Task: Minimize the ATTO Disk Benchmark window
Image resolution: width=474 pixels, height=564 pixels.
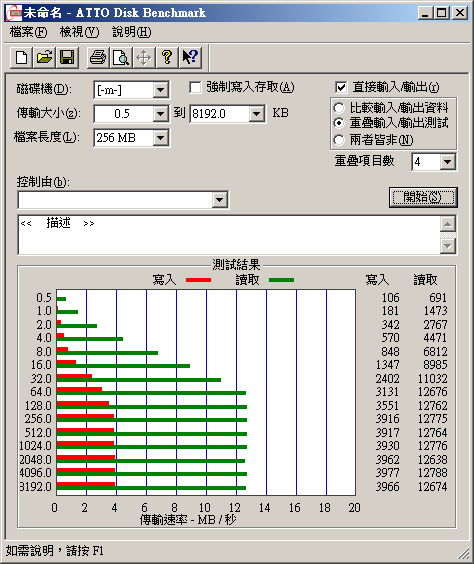Action: [x=425, y=13]
